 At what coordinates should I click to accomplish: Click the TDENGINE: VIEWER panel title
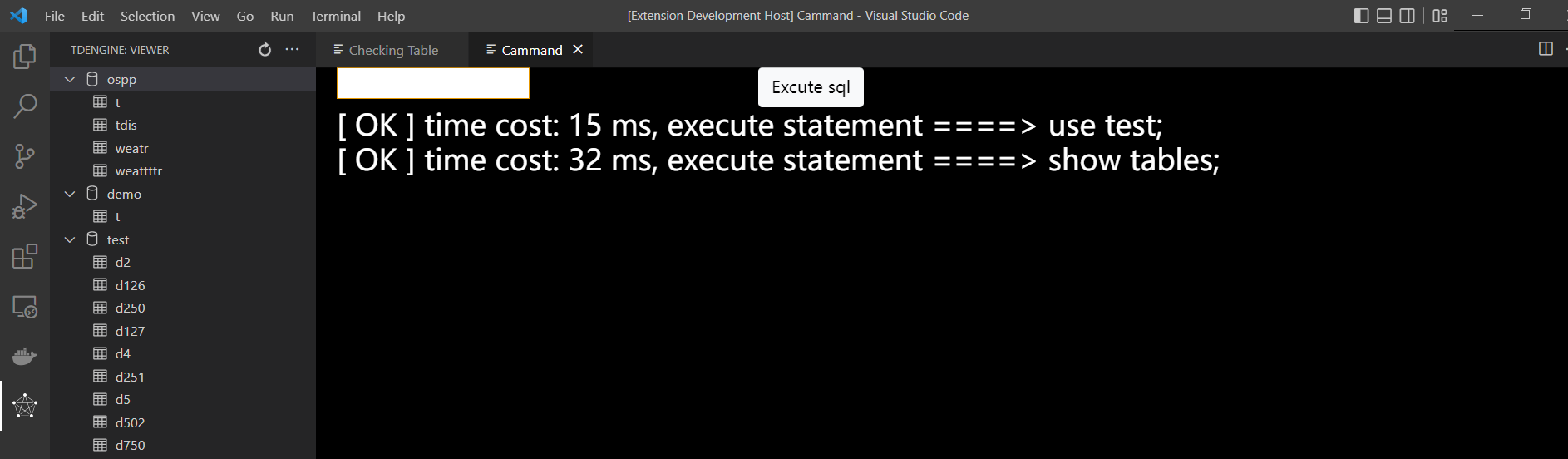tap(120, 50)
